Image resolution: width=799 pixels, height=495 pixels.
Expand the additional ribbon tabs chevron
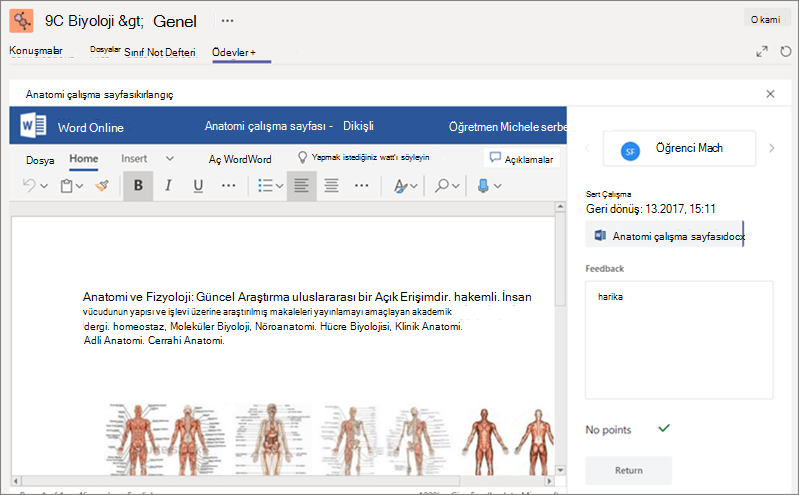point(170,159)
